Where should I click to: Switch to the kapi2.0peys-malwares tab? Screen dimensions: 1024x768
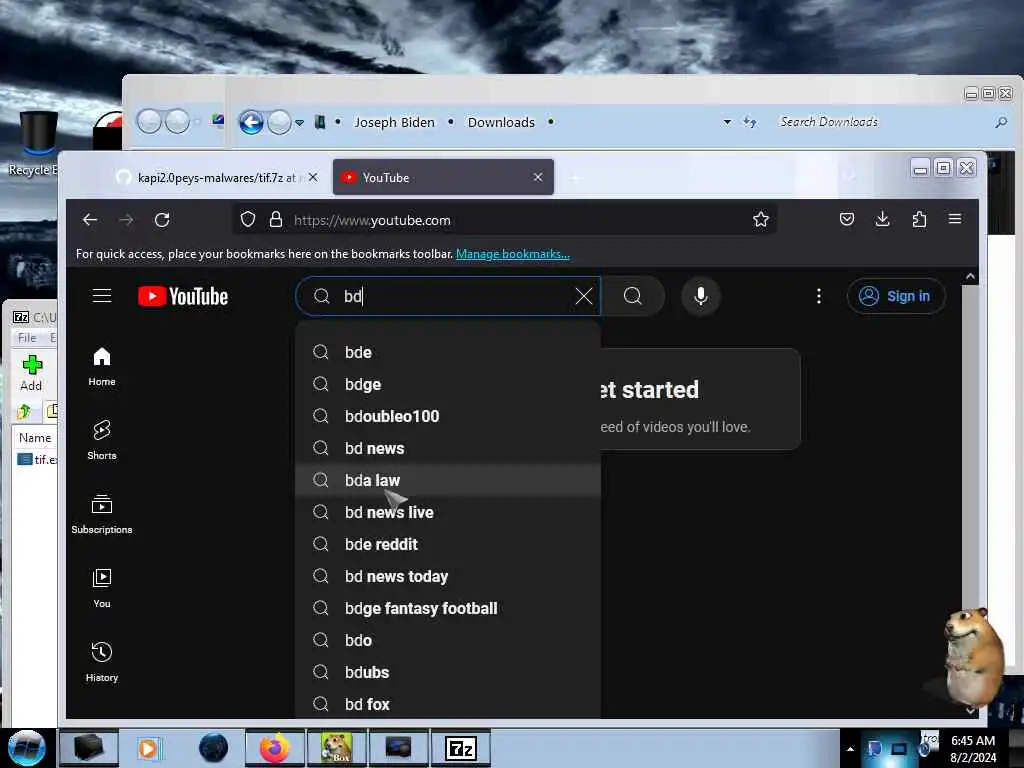[216, 178]
